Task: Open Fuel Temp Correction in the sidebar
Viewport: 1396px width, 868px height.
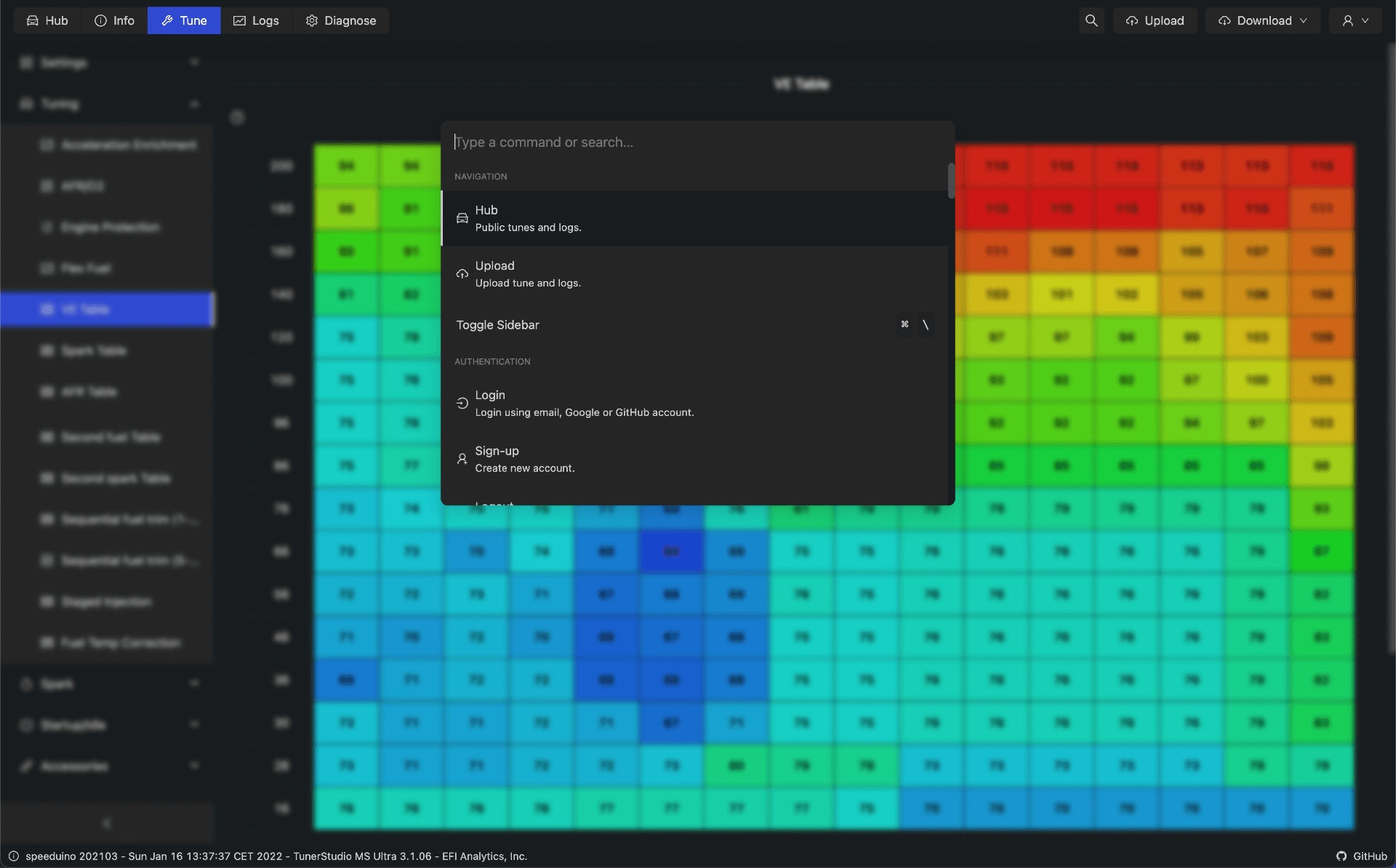Action: pyautogui.click(x=108, y=643)
